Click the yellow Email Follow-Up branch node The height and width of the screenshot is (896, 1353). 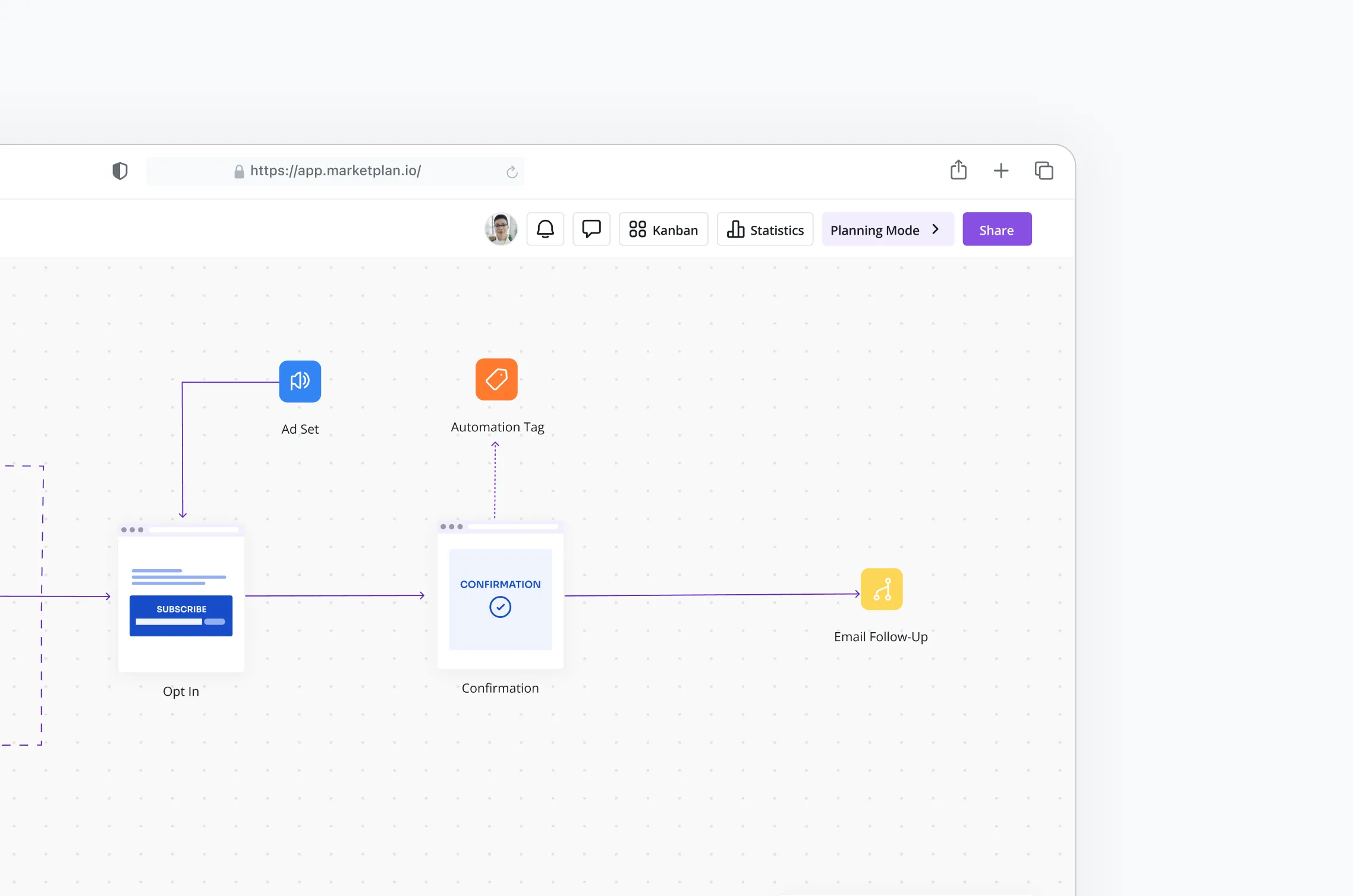[x=882, y=589]
